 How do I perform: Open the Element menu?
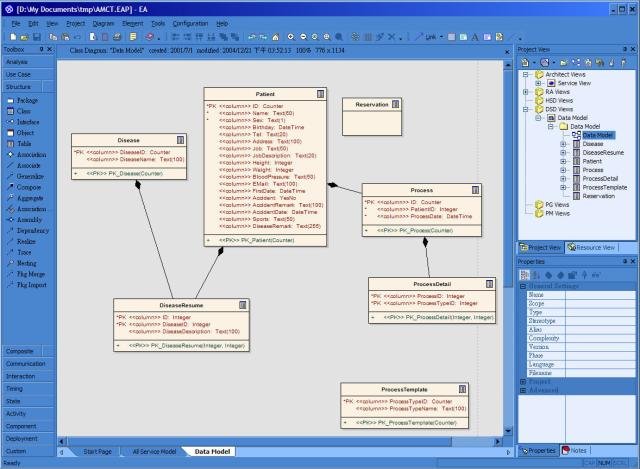point(133,24)
